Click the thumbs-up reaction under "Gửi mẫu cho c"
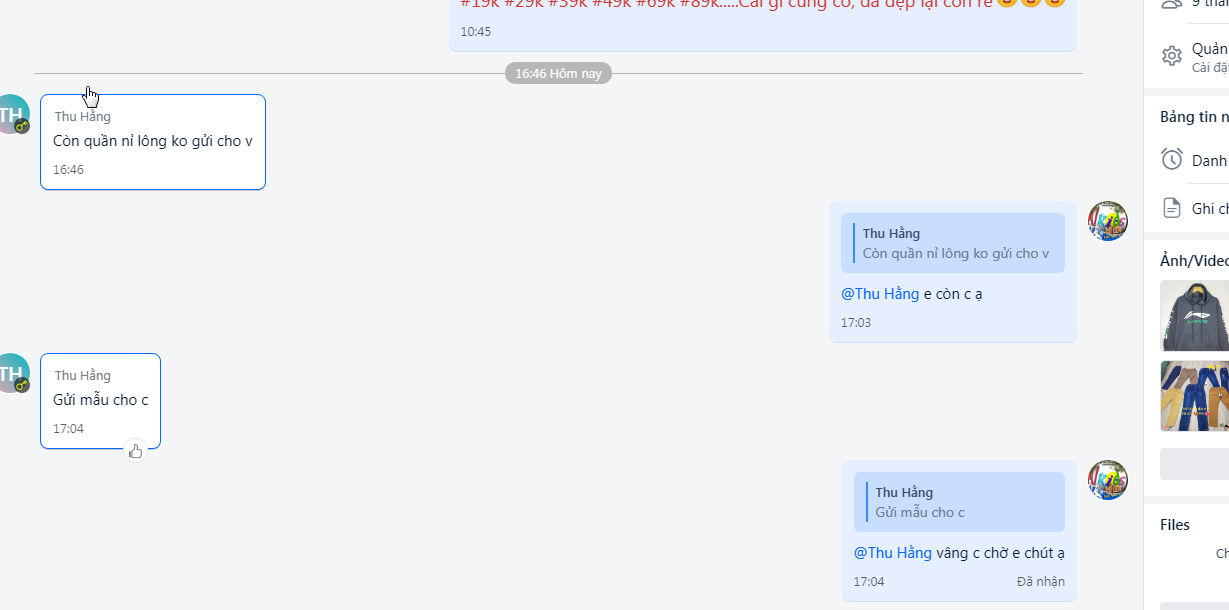The image size is (1229, 610). [x=136, y=451]
